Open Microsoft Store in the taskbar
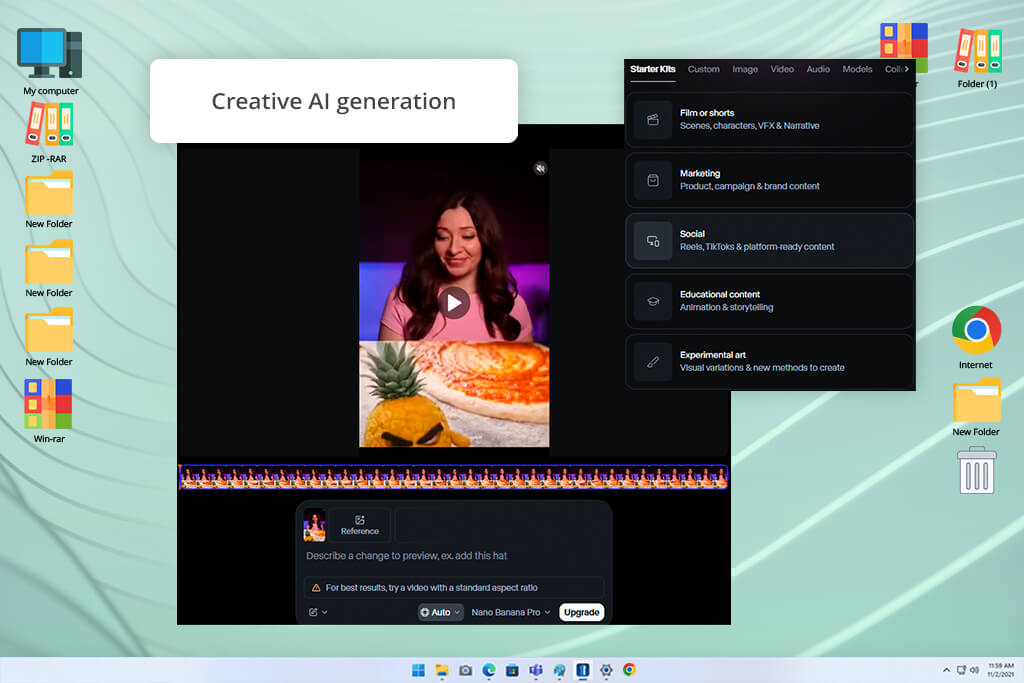 [512, 670]
